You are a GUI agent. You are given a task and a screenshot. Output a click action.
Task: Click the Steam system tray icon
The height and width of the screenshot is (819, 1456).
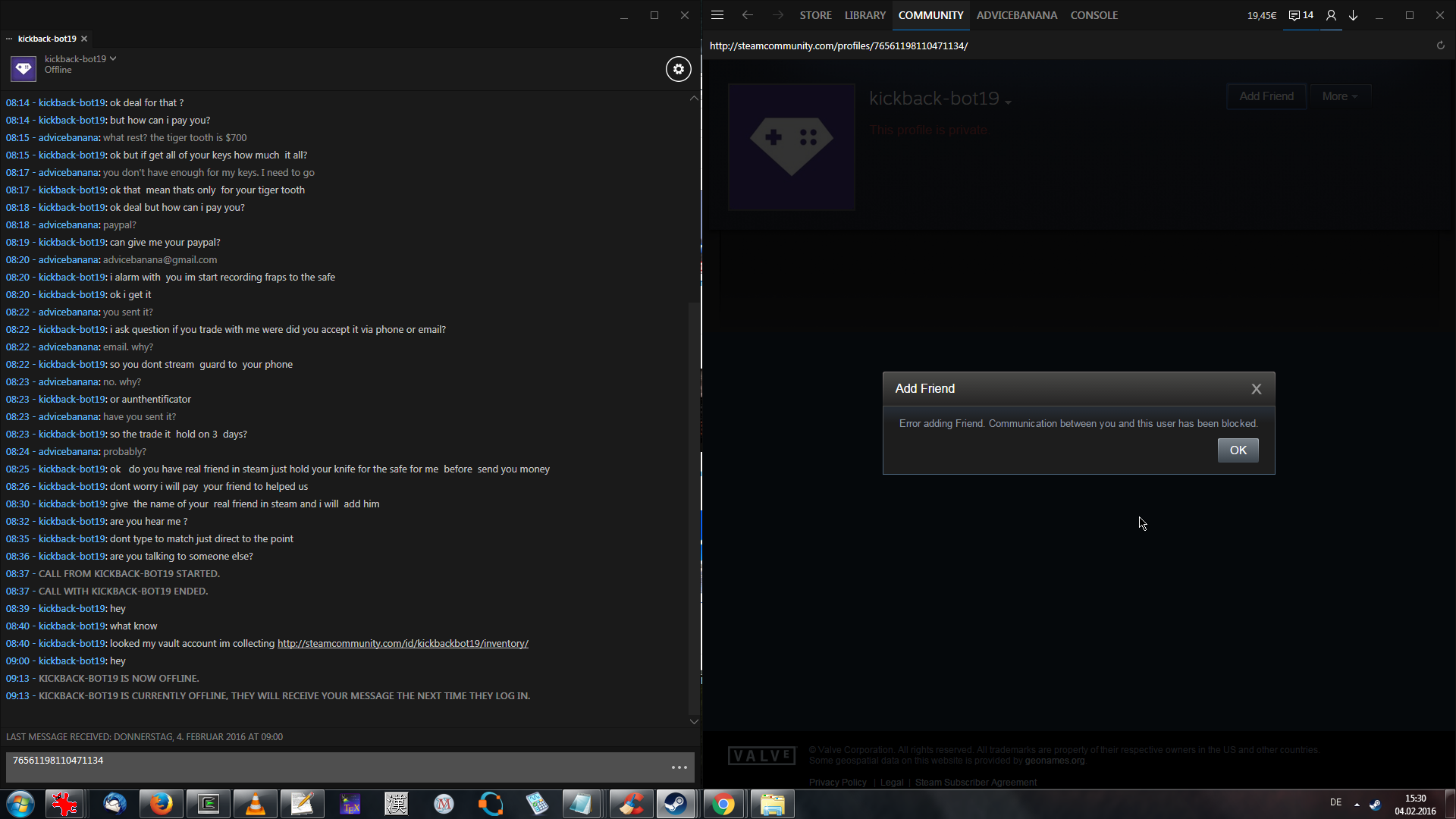[x=1375, y=804]
